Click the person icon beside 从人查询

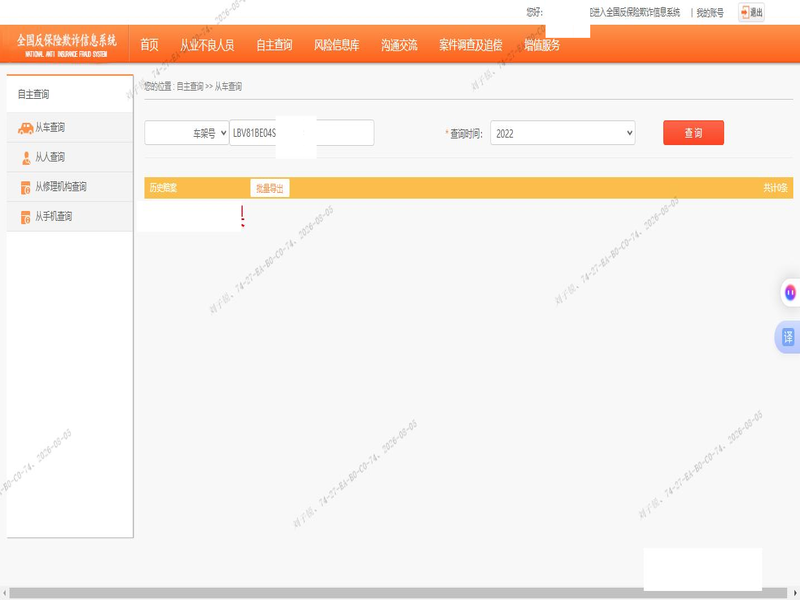26,158
